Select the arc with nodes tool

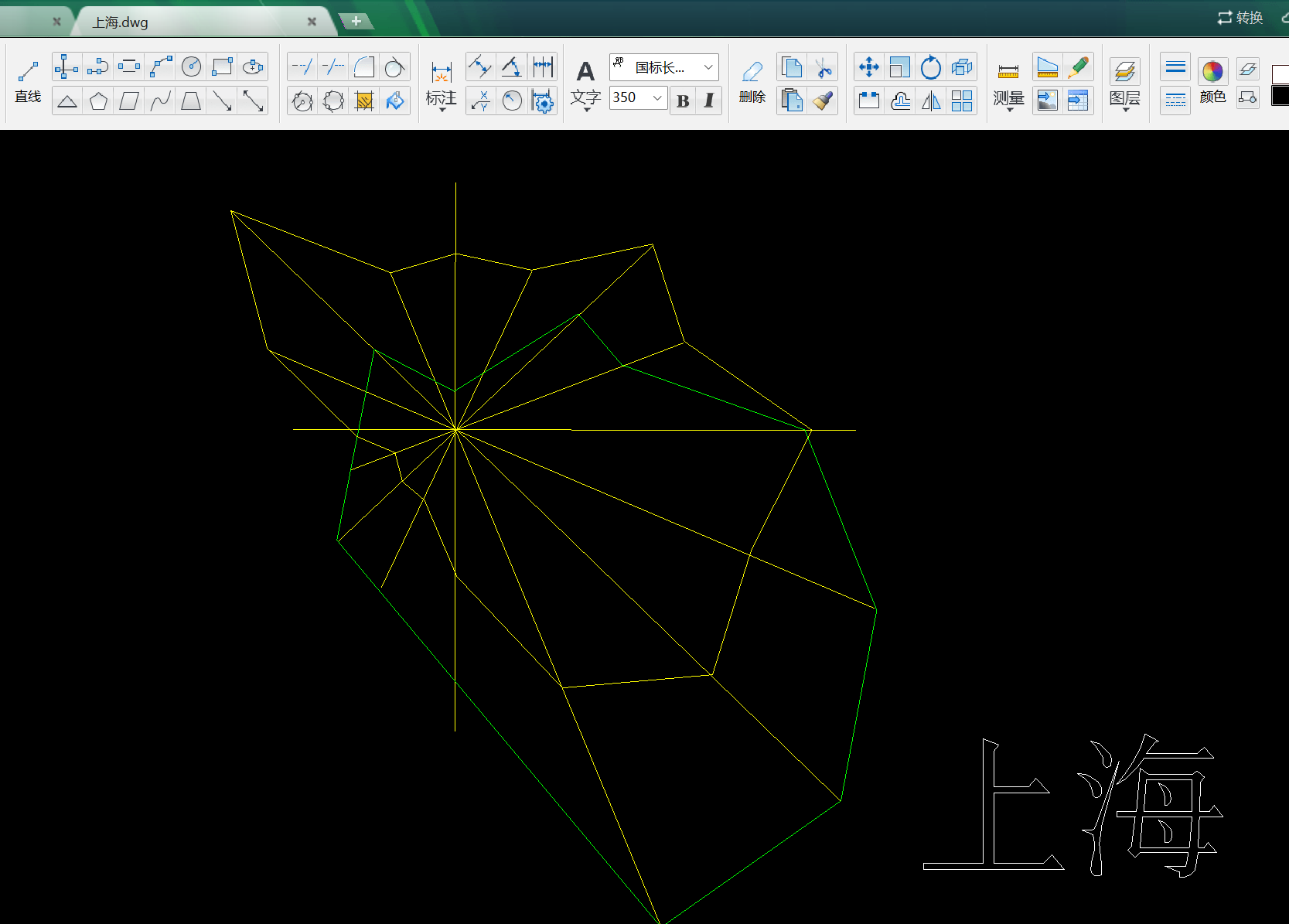point(161,67)
